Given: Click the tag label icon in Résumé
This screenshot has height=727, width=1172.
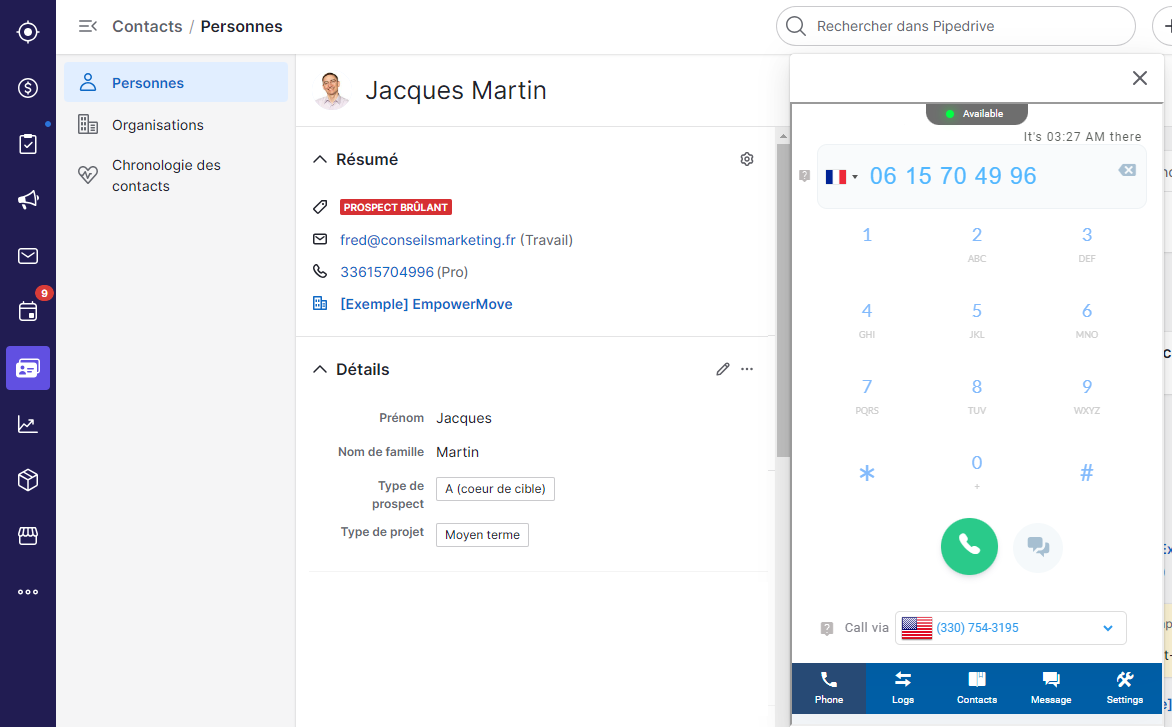Looking at the screenshot, I should point(320,207).
